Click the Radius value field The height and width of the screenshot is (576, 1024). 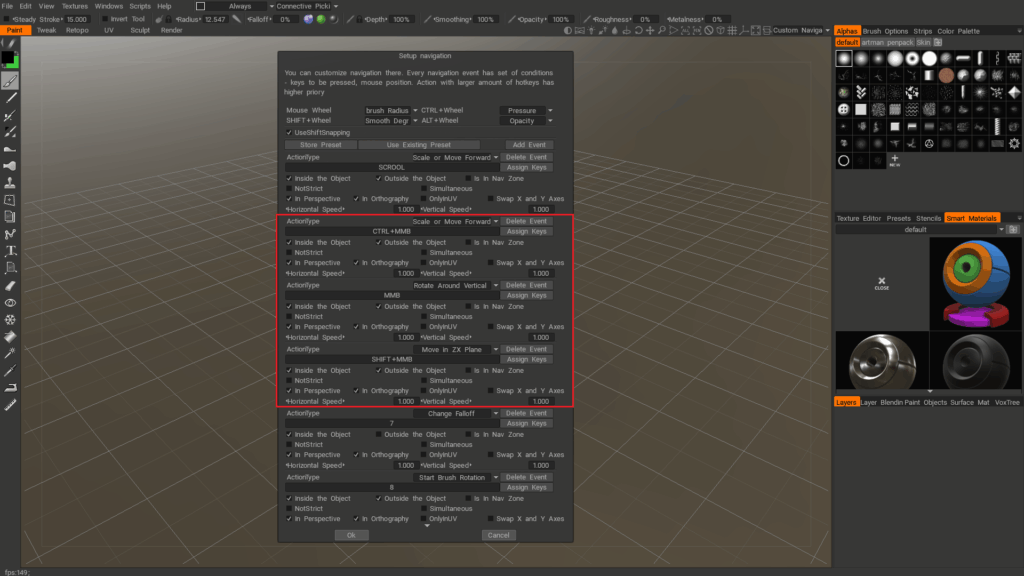215,20
